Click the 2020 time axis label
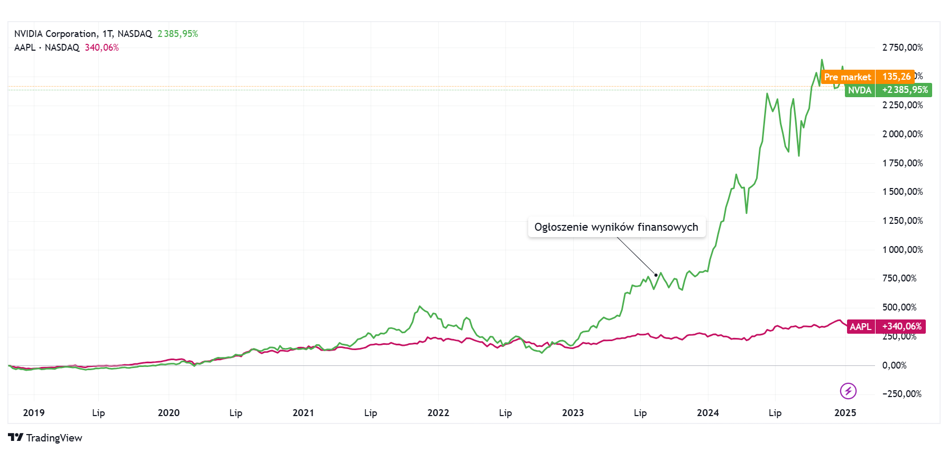948x452 pixels. click(x=169, y=413)
